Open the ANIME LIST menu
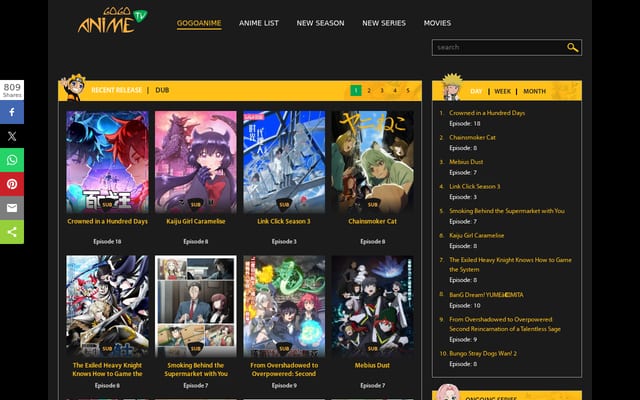The image size is (640, 400). [x=259, y=23]
